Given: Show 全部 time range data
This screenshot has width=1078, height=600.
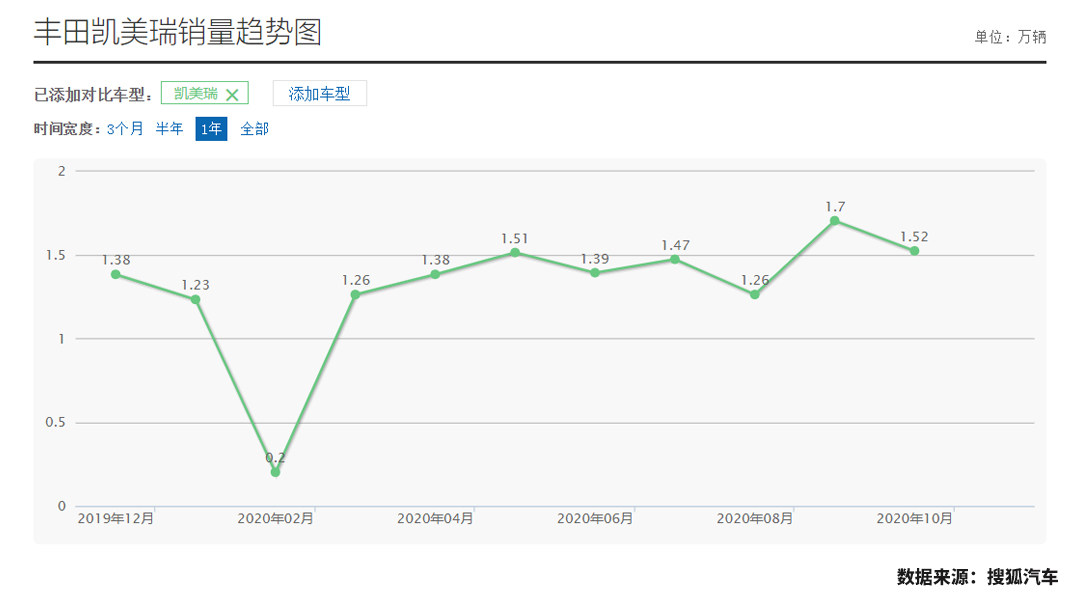Looking at the screenshot, I should (x=254, y=129).
